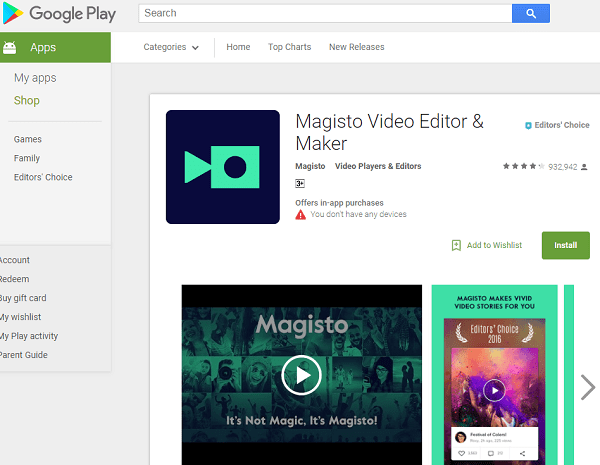Select Shop in the sidebar

(27, 100)
